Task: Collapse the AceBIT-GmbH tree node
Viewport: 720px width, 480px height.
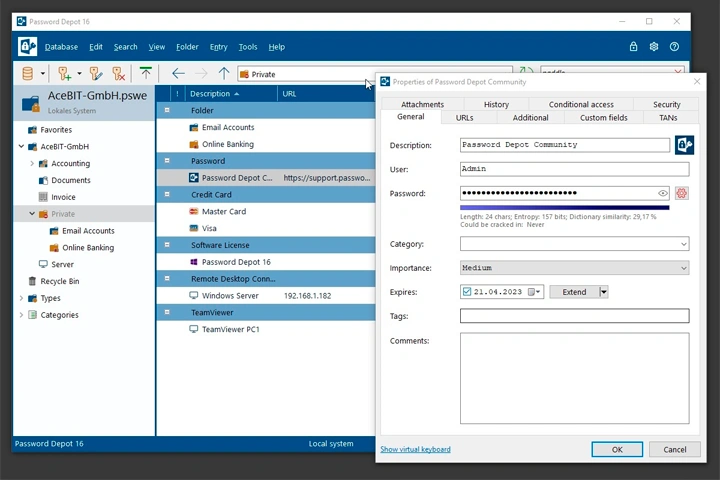Action: 21,147
